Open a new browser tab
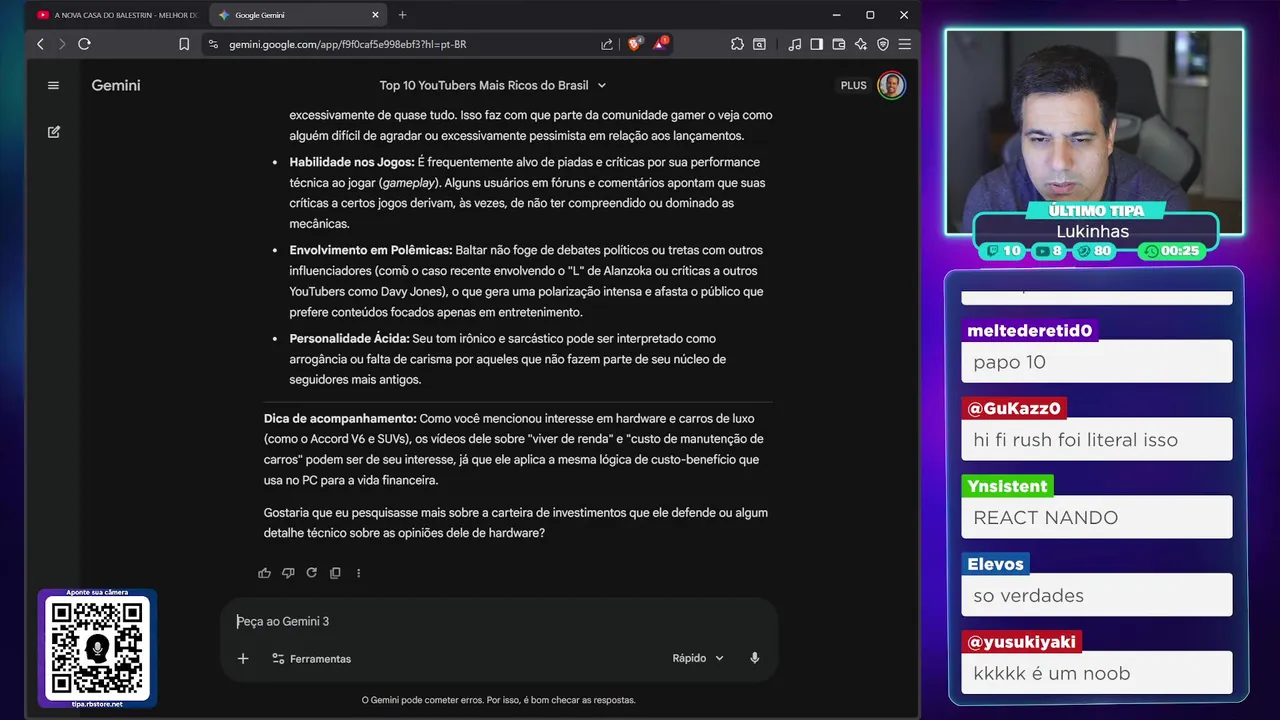The height and width of the screenshot is (720, 1280). click(402, 15)
